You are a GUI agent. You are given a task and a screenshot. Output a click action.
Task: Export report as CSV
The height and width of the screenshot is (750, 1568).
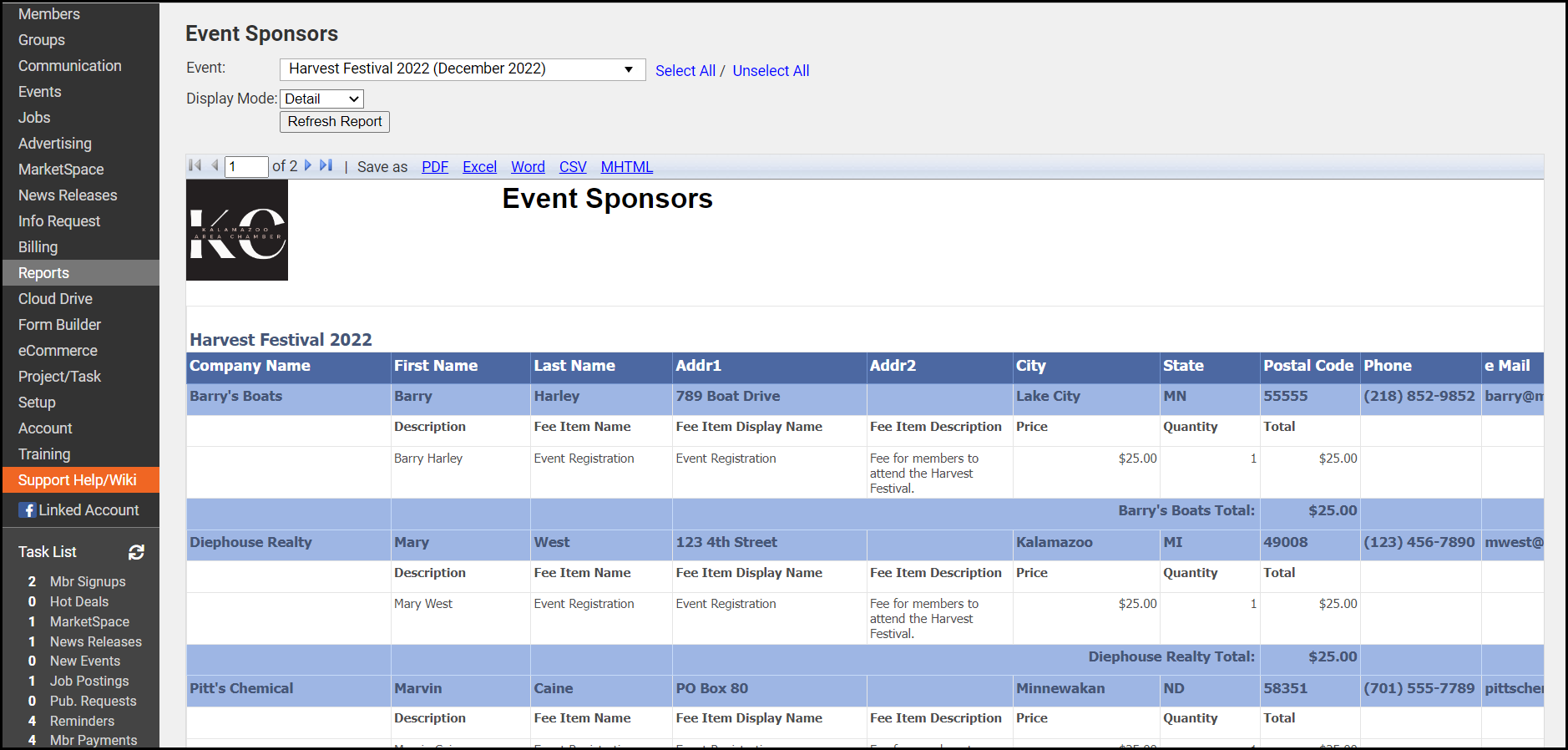point(573,167)
